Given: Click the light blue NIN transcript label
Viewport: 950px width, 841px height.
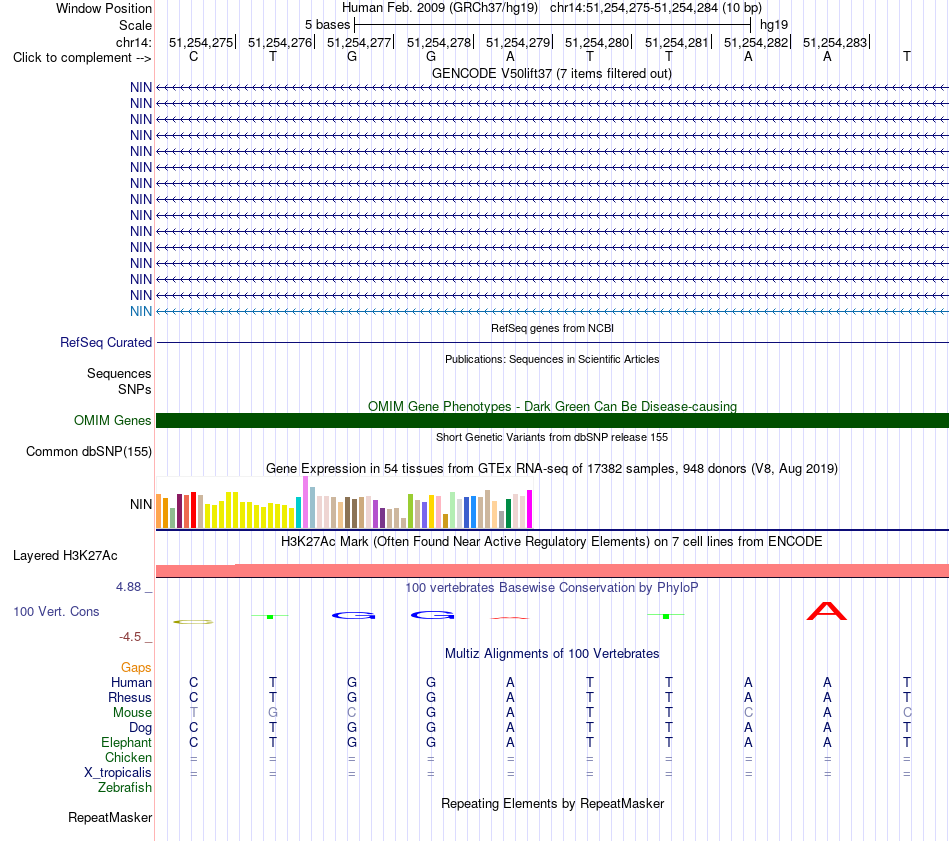Looking at the screenshot, I should point(141,311).
